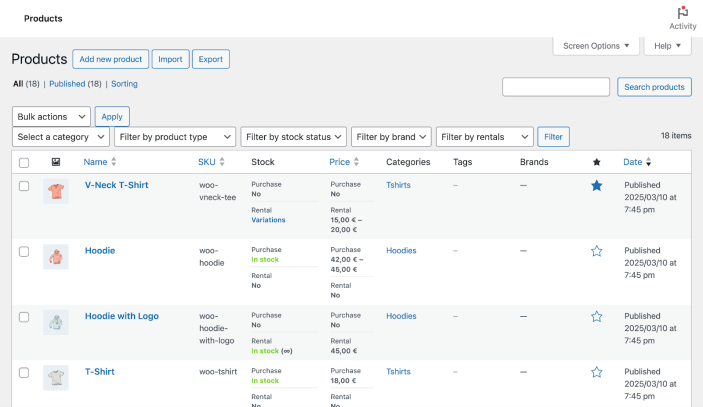Click the image column header icon

pyautogui.click(x=55, y=162)
